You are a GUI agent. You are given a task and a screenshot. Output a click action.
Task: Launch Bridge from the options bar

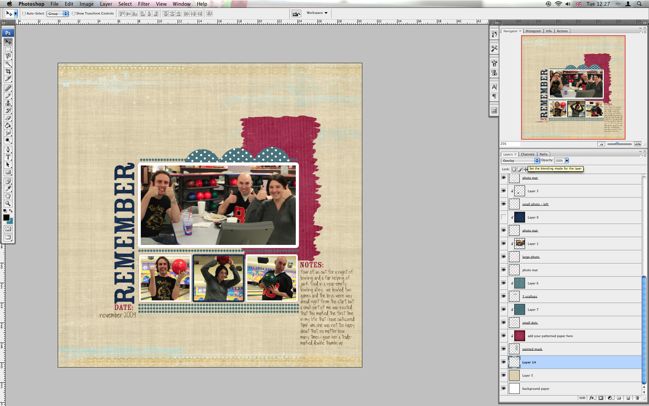click(x=296, y=14)
